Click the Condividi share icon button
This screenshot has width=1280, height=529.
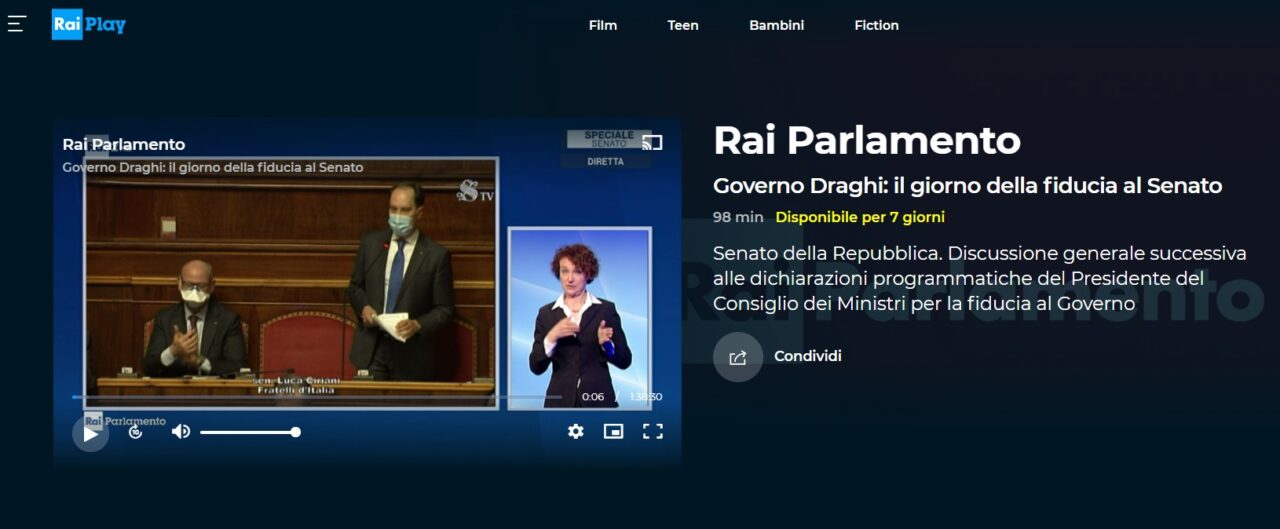point(738,357)
